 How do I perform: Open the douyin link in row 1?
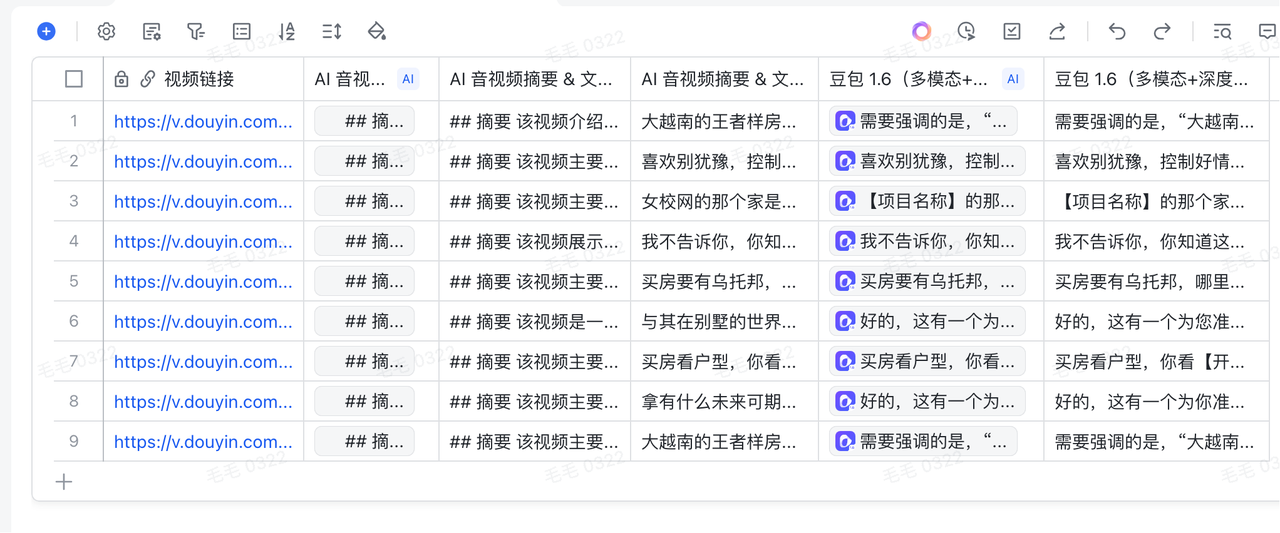coord(203,121)
